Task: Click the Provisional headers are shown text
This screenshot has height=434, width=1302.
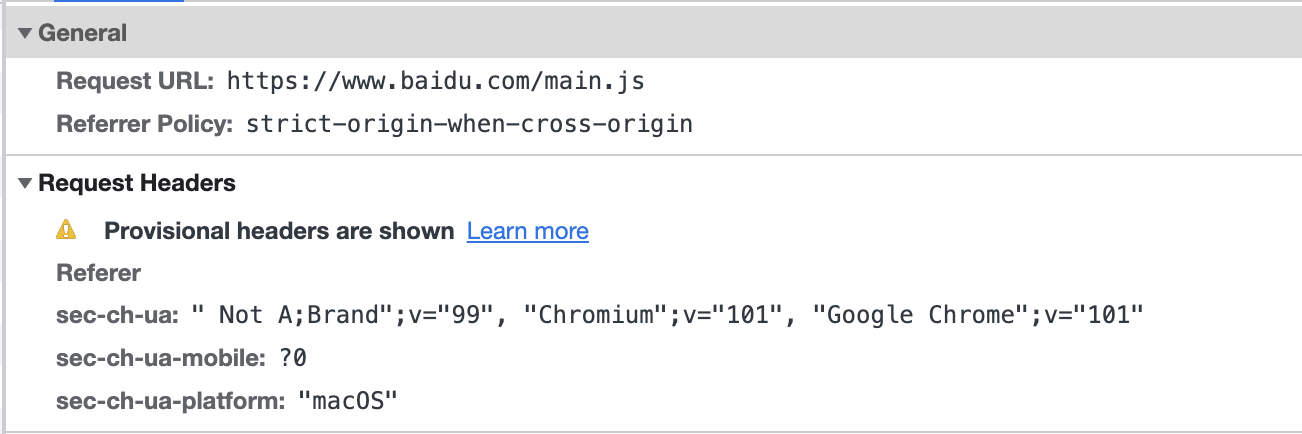Action: point(279,231)
